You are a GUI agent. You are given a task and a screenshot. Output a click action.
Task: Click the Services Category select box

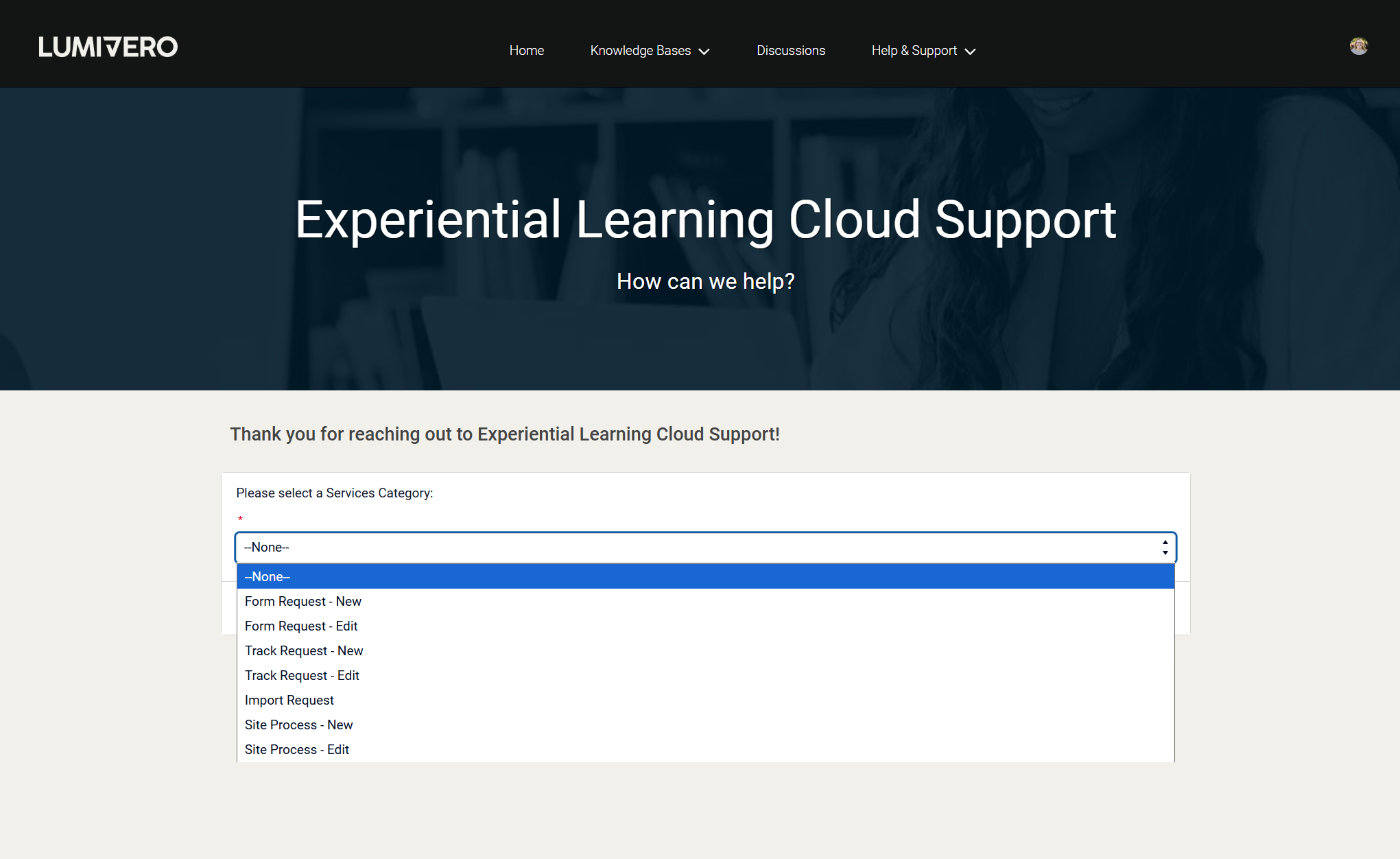[x=705, y=548]
